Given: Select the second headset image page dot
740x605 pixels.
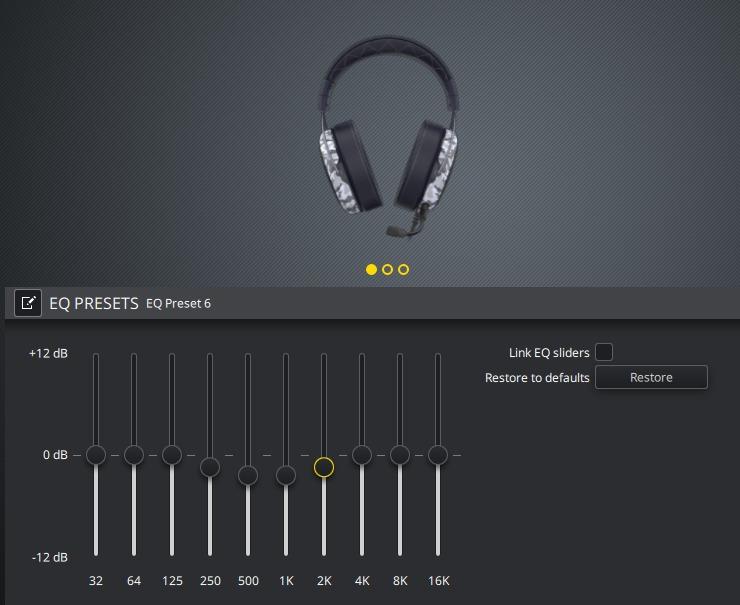Looking at the screenshot, I should (x=387, y=269).
